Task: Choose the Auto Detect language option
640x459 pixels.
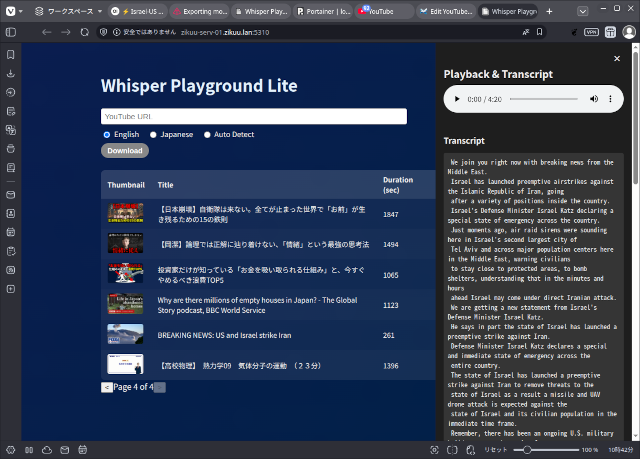Action: pos(207,134)
